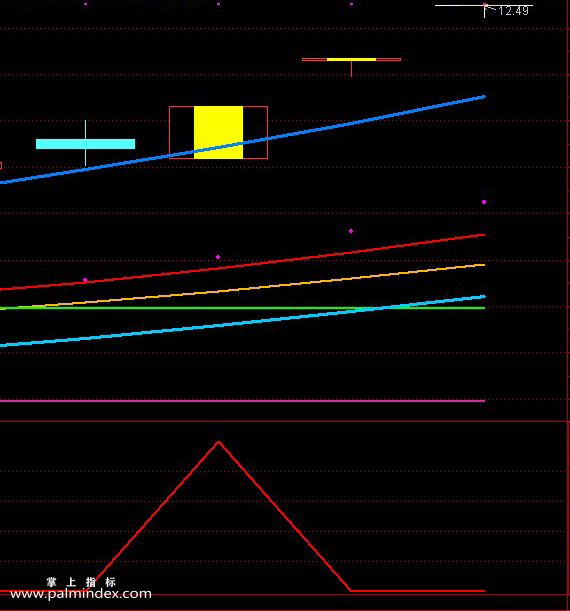
Task: Click the red indicator triangle peak
Action: click(219, 442)
